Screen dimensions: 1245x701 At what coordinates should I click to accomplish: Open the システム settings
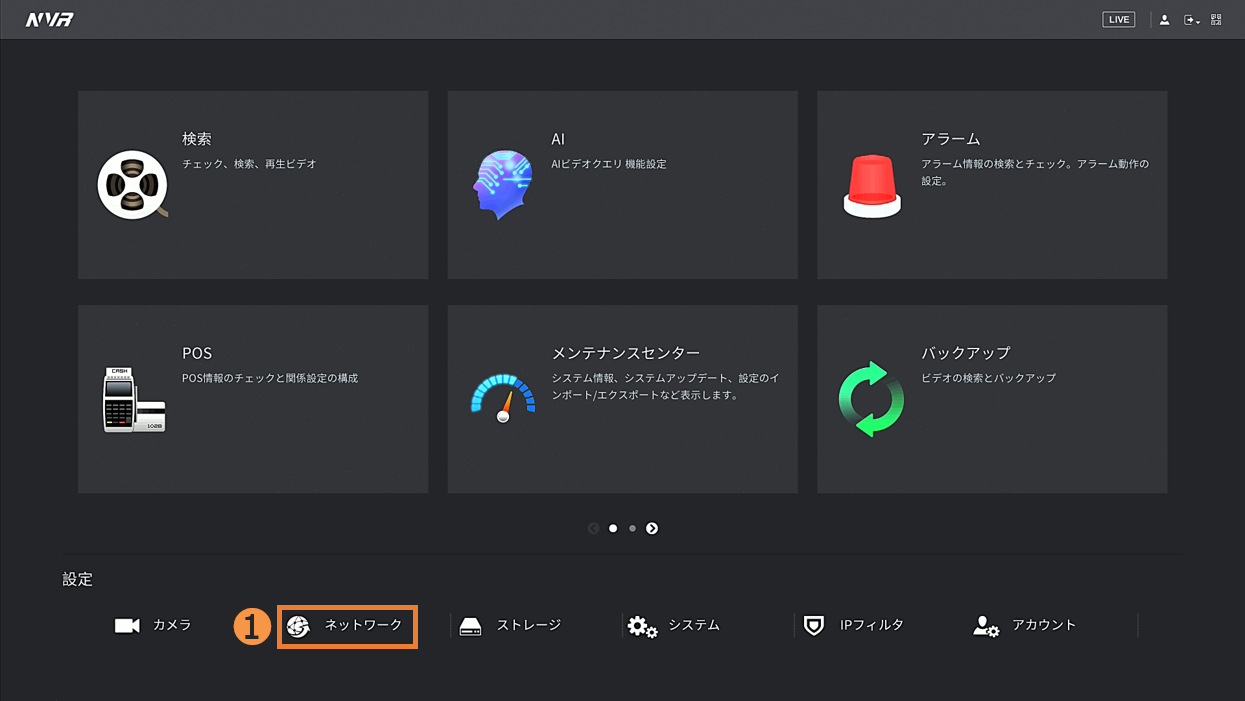[673, 625]
